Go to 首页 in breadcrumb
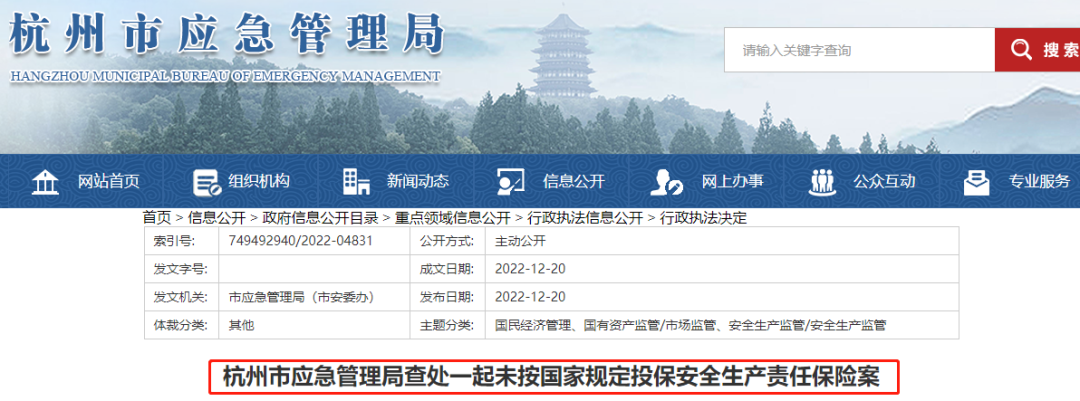1080x401 pixels. [156, 218]
